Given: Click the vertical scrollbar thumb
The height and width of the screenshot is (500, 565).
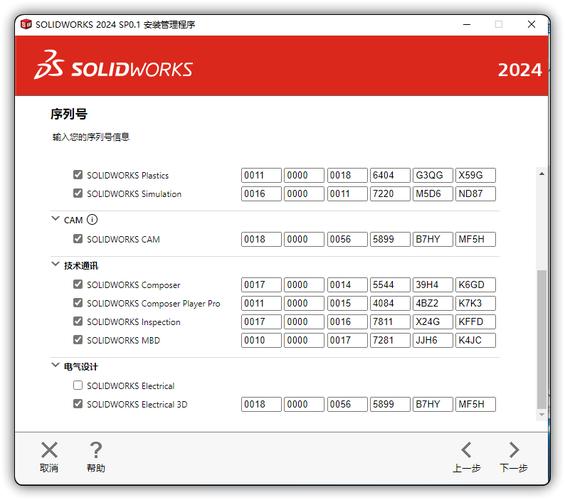Looking at the screenshot, I should click(542, 339).
